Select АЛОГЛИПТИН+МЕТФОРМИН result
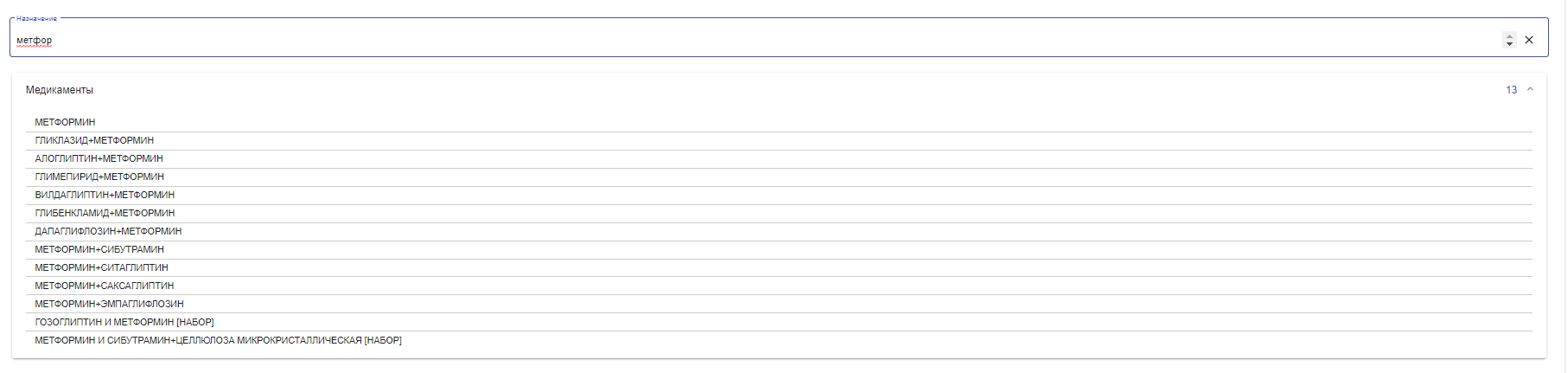1568x373 pixels. (779, 158)
